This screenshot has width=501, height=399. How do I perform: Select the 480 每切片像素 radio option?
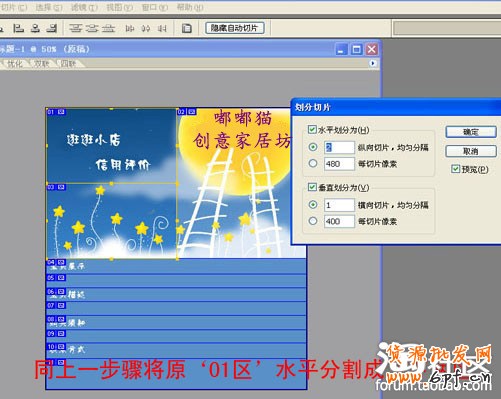pyautogui.click(x=313, y=163)
